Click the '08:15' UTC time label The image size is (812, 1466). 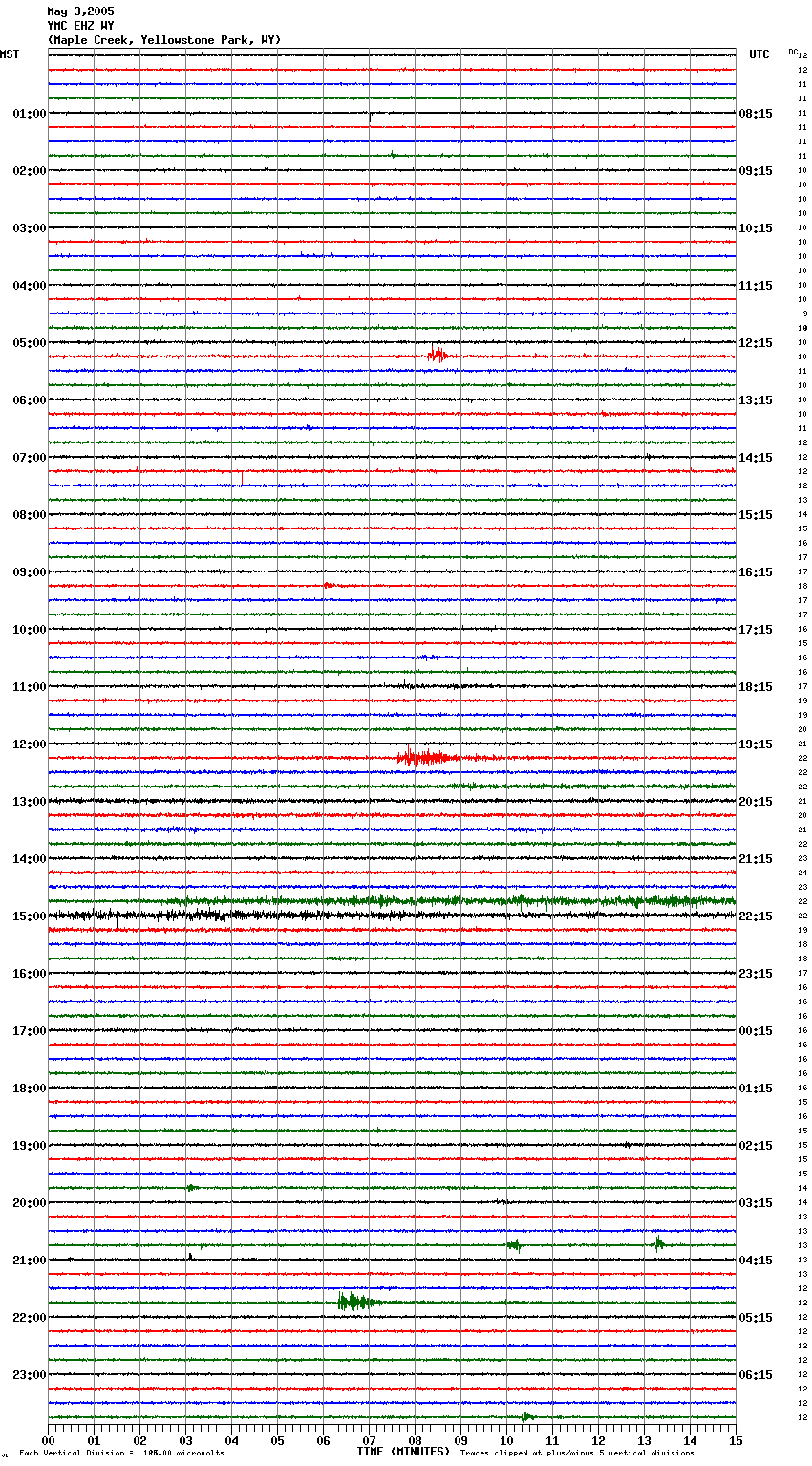pyautogui.click(x=756, y=114)
